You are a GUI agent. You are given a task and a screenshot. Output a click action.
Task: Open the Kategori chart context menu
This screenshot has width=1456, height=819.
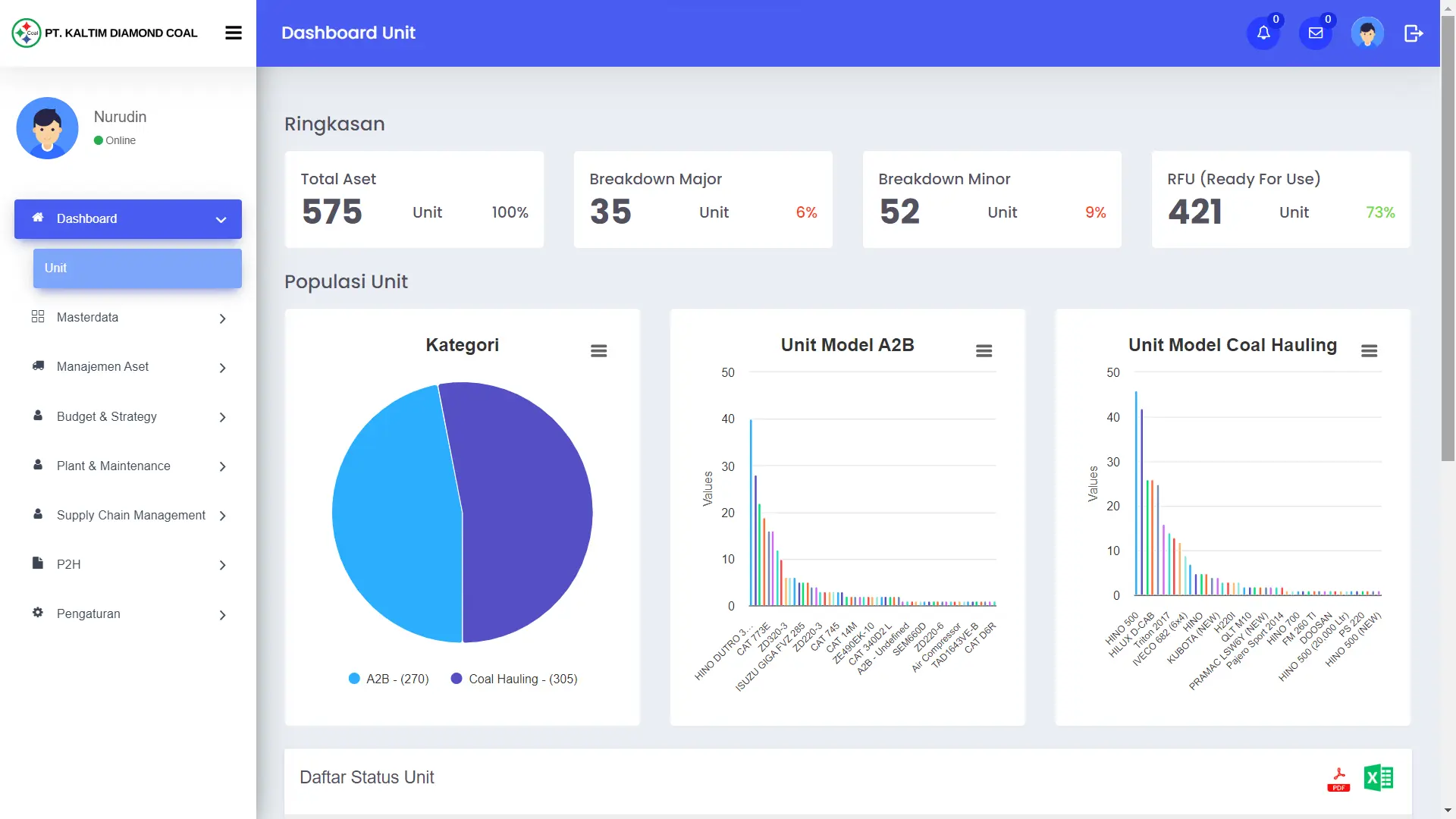click(x=599, y=351)
